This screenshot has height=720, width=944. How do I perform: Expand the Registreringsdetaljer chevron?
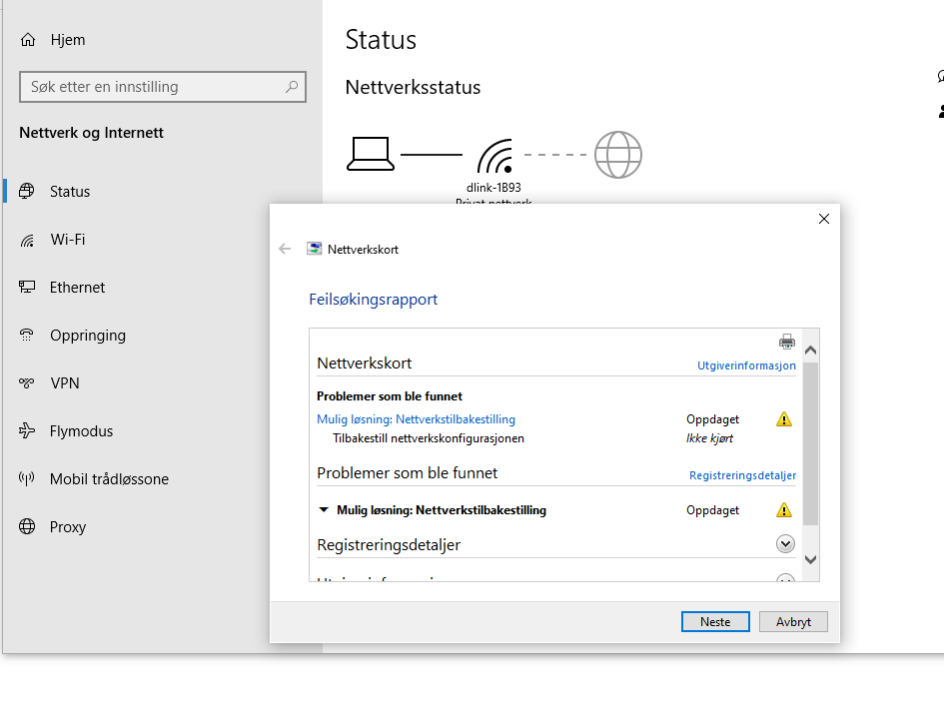[785, 543]
